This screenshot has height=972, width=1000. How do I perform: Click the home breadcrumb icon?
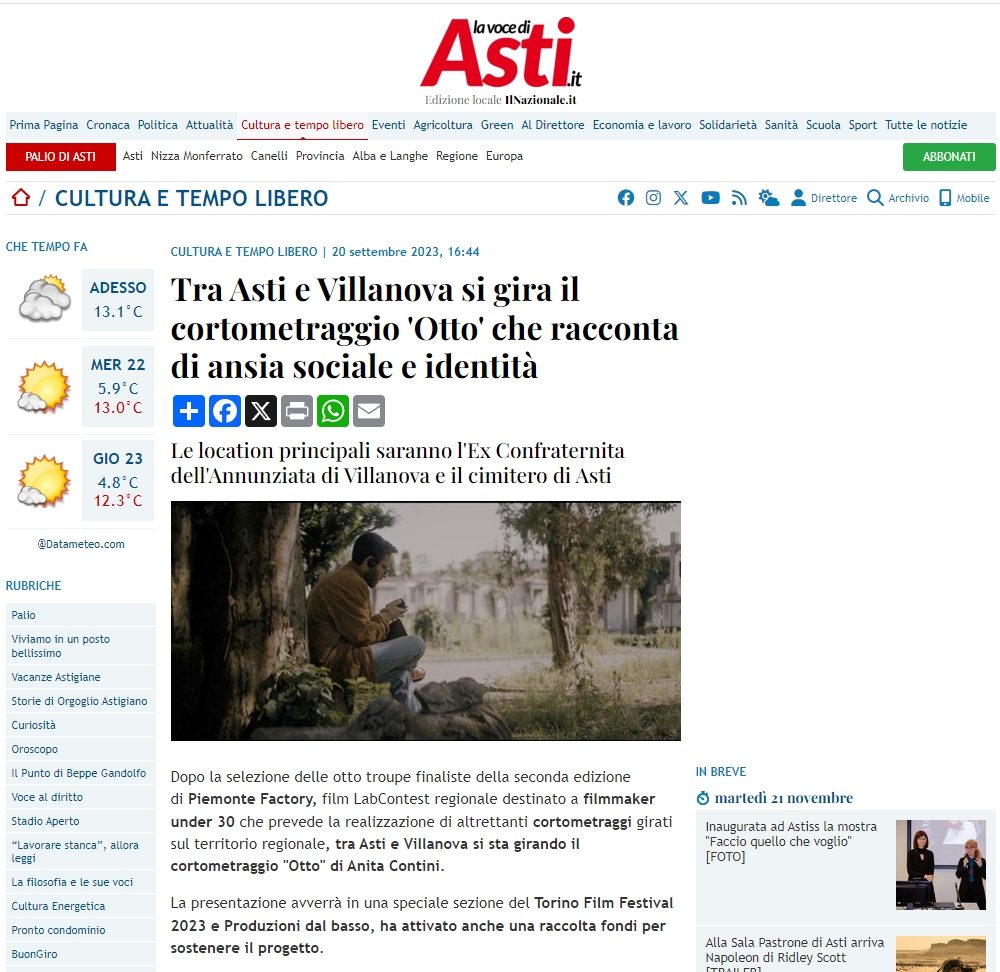pyautogui.click(x=19, y=197)
